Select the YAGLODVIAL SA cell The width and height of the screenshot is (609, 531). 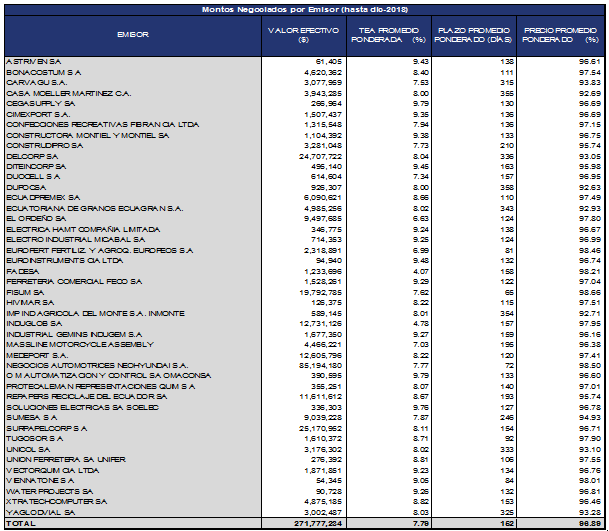(40, 513)
